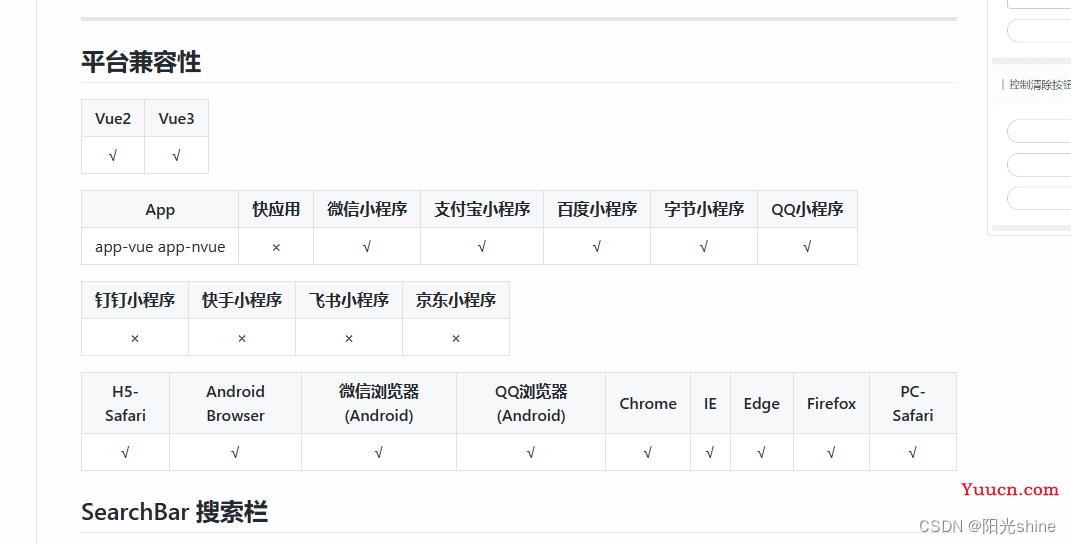
Task: Click the 平台兼容性 heading
Action: [x=141, y=62]
